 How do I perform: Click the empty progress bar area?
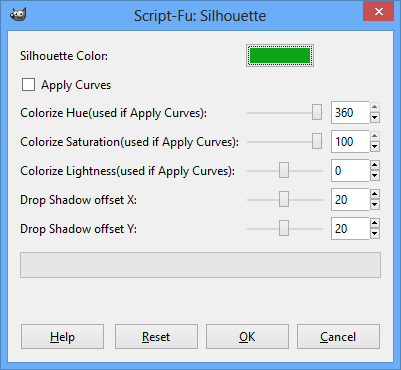tap(200, 265)
